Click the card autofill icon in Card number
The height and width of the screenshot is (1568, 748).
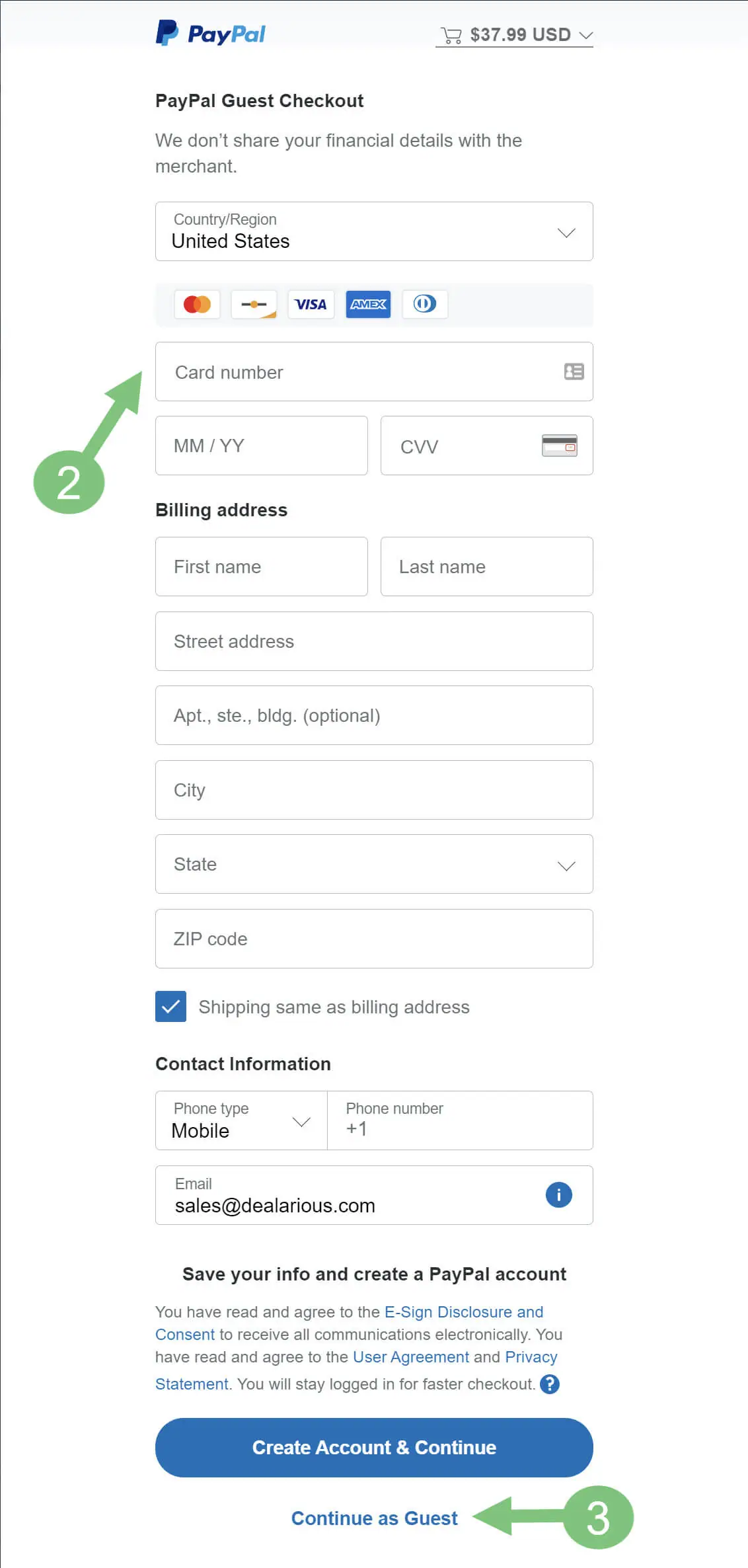pyautogui.click(x=574, y=372)
